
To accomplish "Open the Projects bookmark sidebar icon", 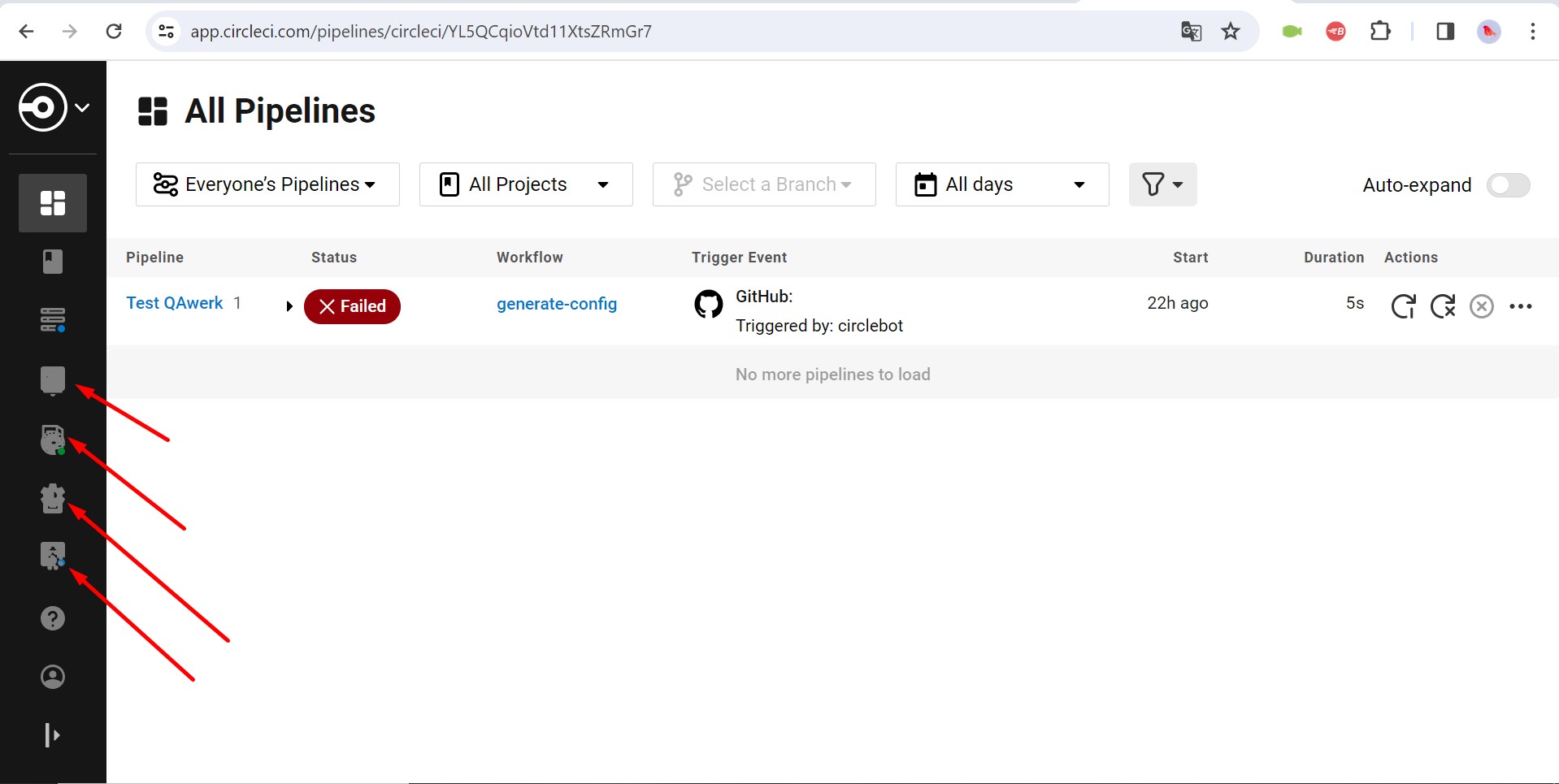I will [53, 262].
